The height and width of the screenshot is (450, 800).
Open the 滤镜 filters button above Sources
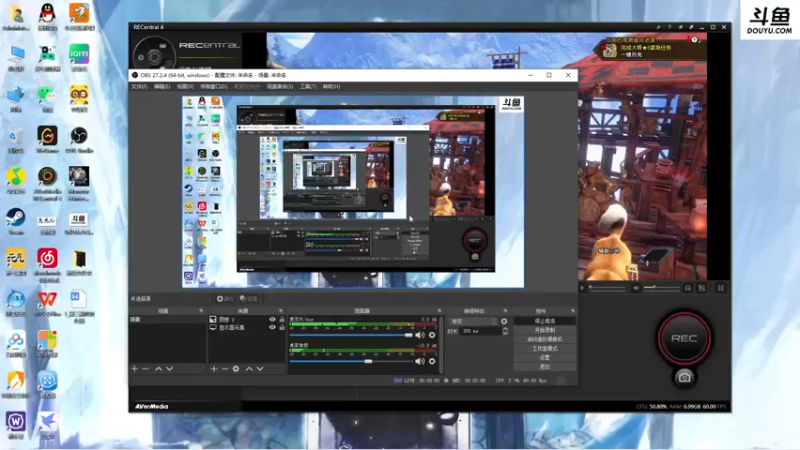click(x=249, y=299)
